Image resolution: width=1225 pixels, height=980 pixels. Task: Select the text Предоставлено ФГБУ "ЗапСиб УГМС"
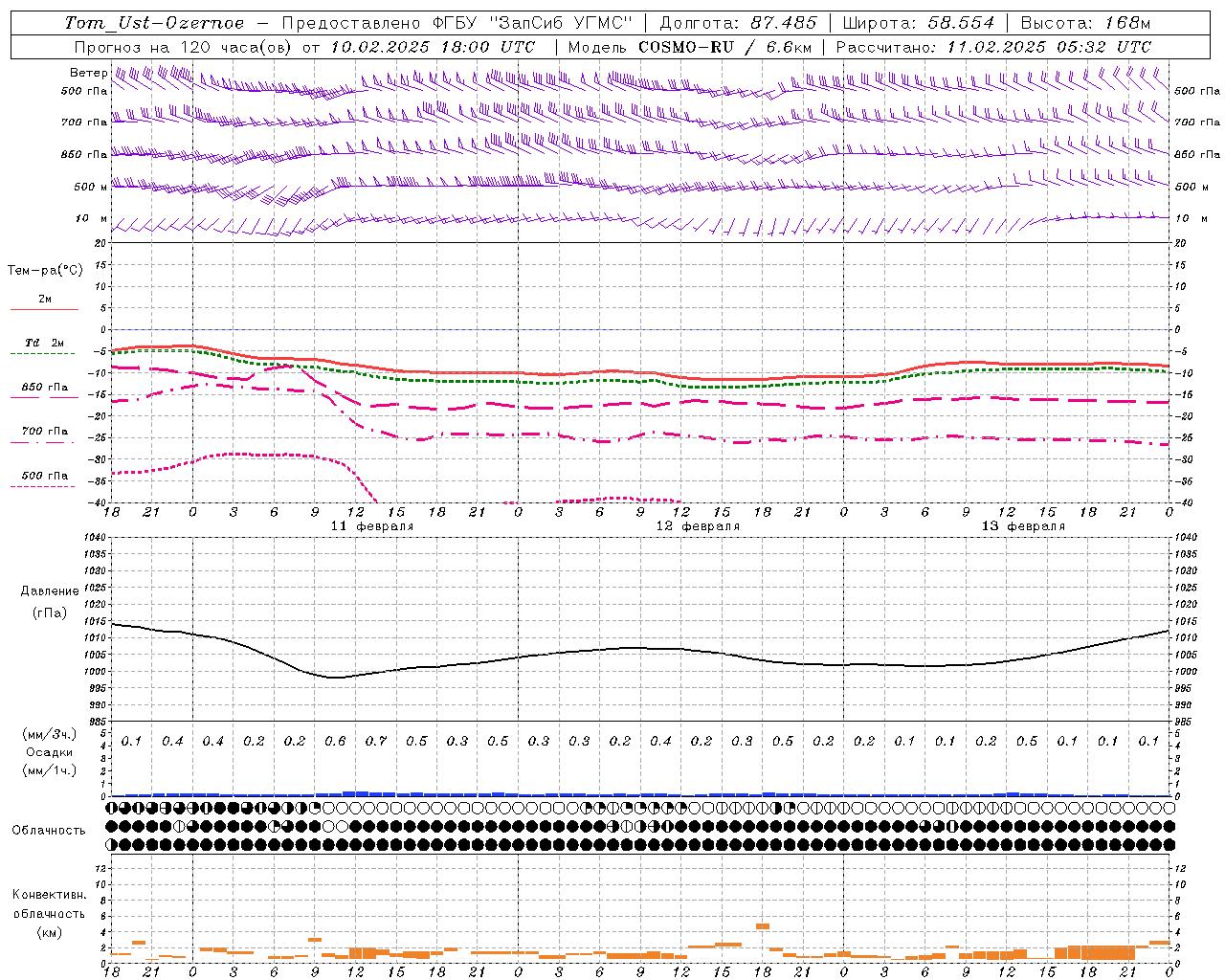coord(458,23)
